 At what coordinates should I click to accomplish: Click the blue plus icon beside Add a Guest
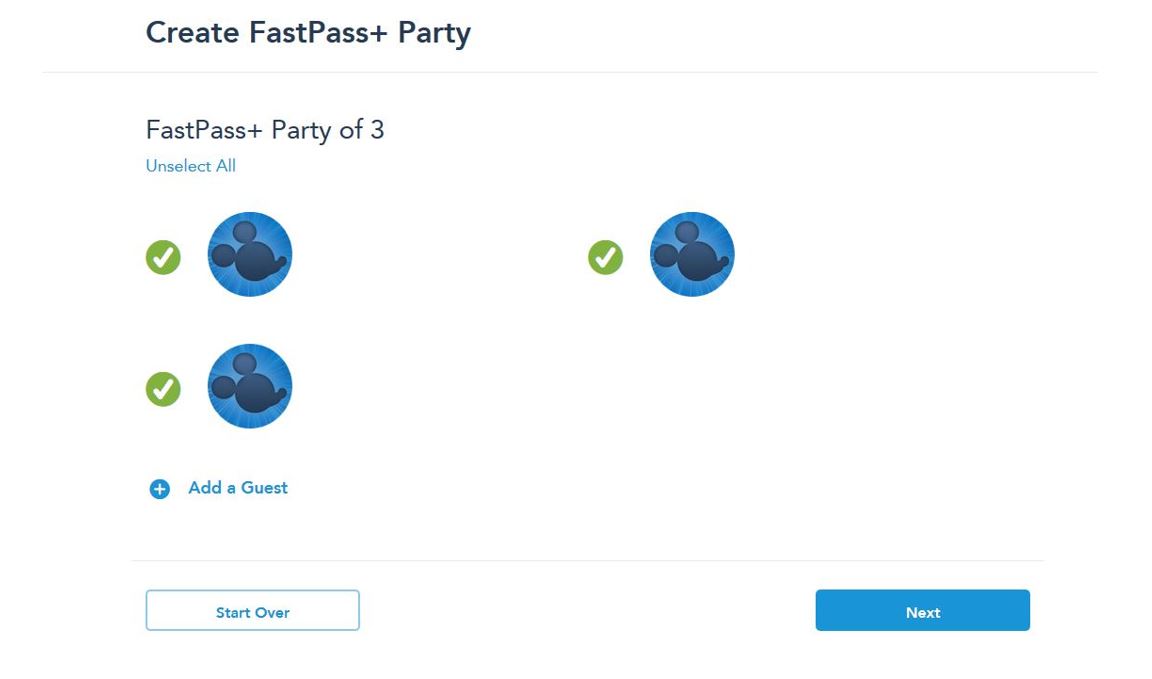click(x=160, y=488)
